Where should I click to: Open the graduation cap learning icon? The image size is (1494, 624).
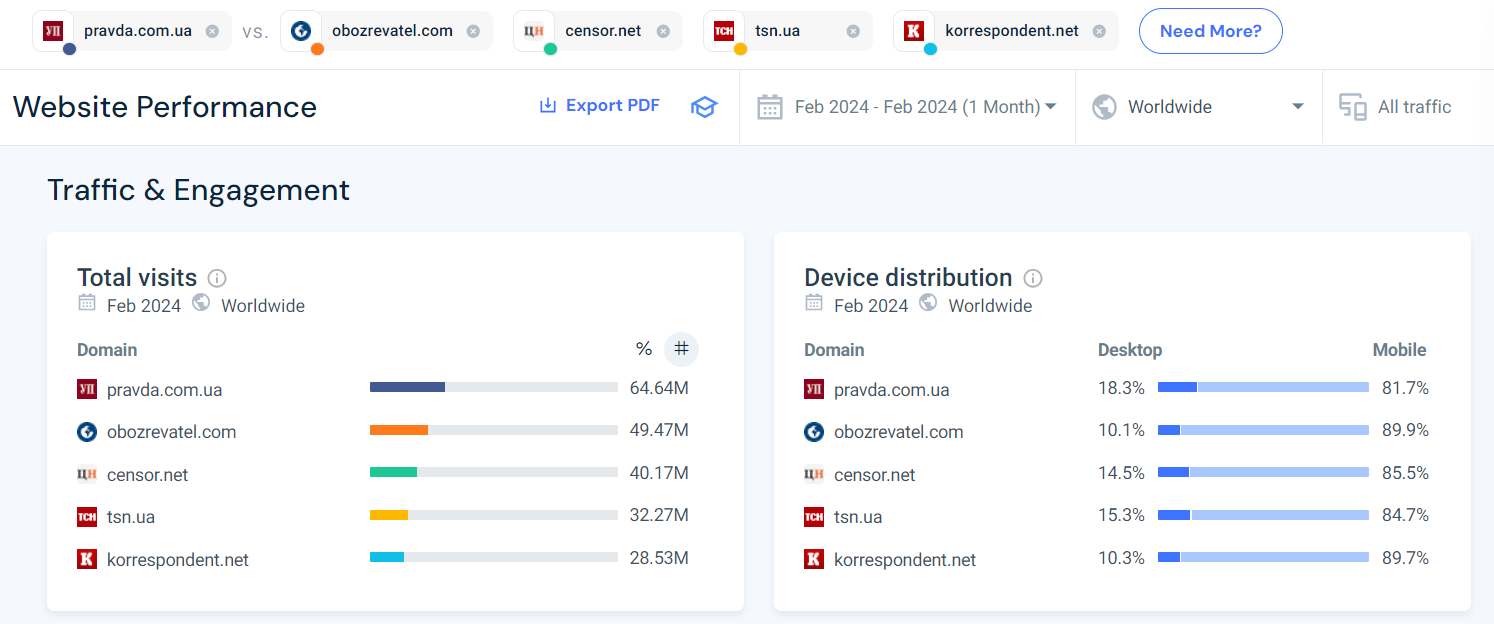pos(704,107)
